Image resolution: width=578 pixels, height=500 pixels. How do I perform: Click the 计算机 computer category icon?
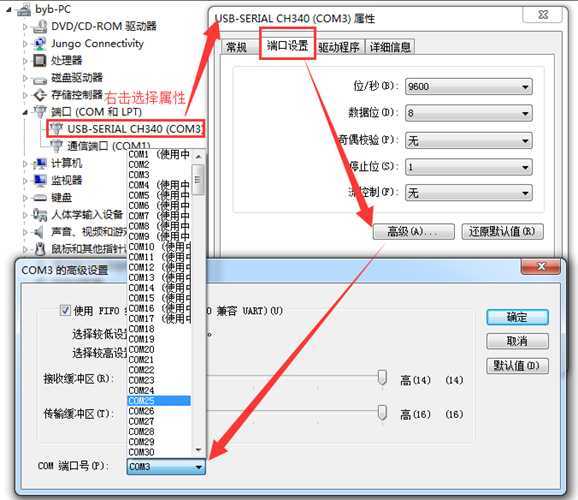click(x=40, y=163)
